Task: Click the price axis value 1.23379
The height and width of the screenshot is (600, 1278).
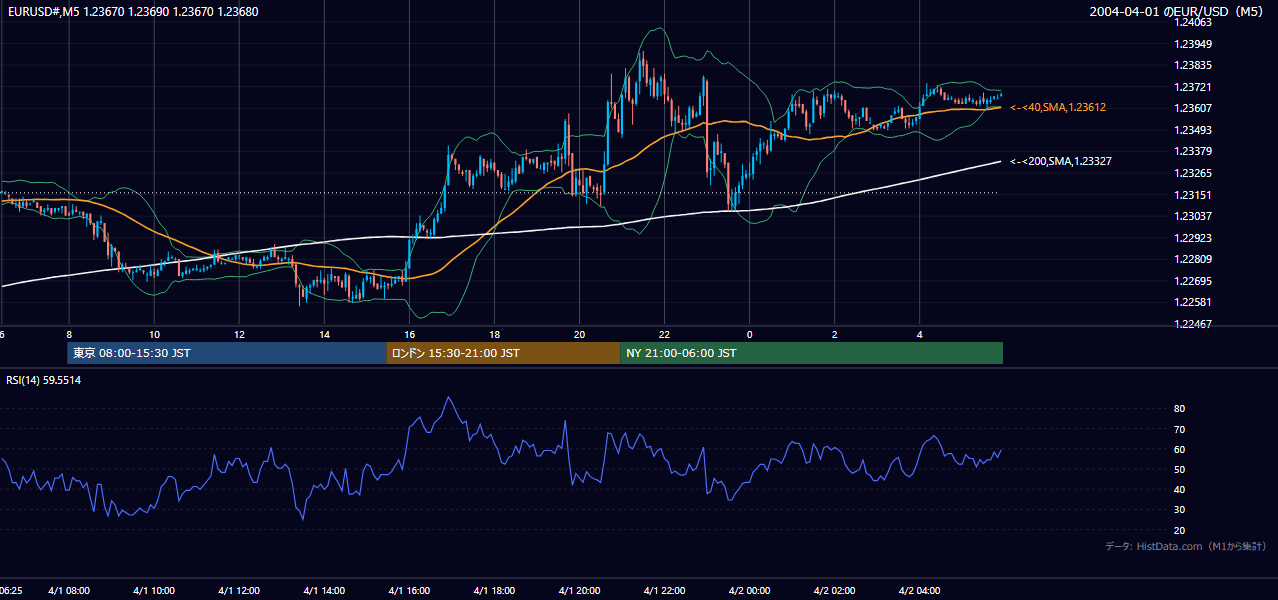Action: [1191, 152]
